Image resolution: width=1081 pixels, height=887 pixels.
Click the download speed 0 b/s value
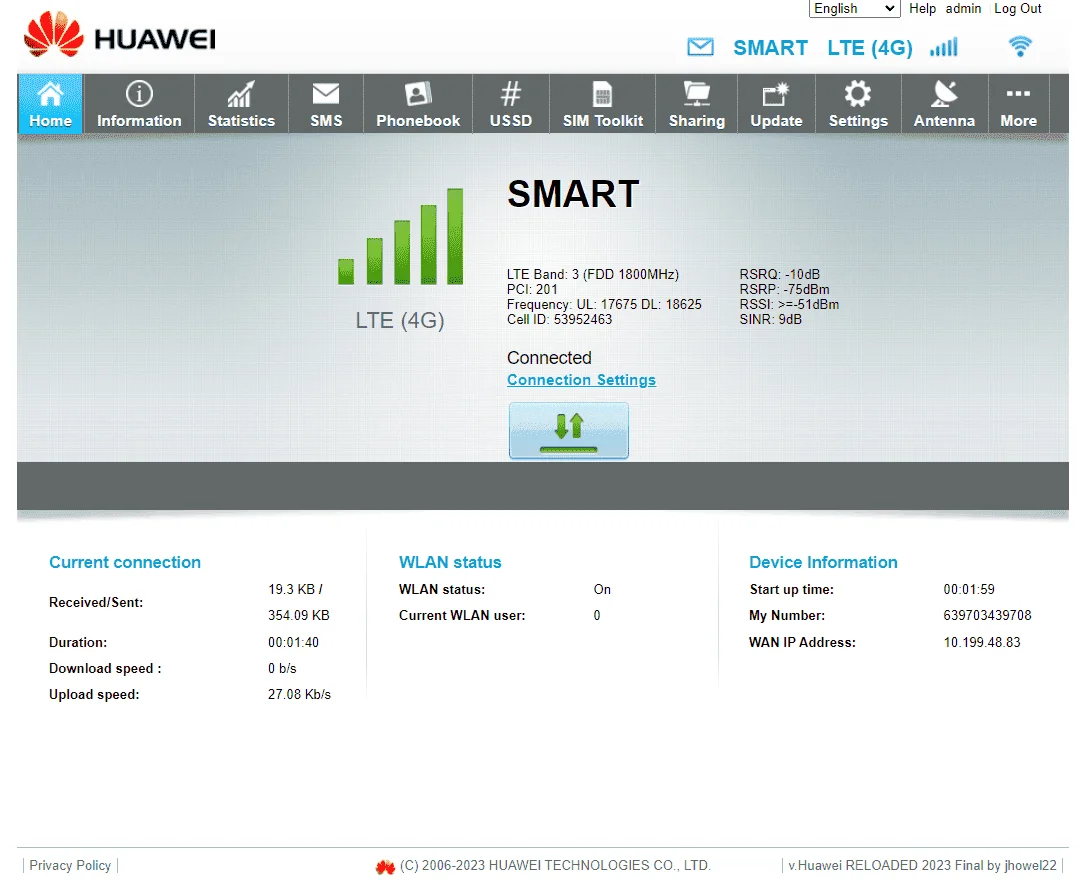click(282, 669)
